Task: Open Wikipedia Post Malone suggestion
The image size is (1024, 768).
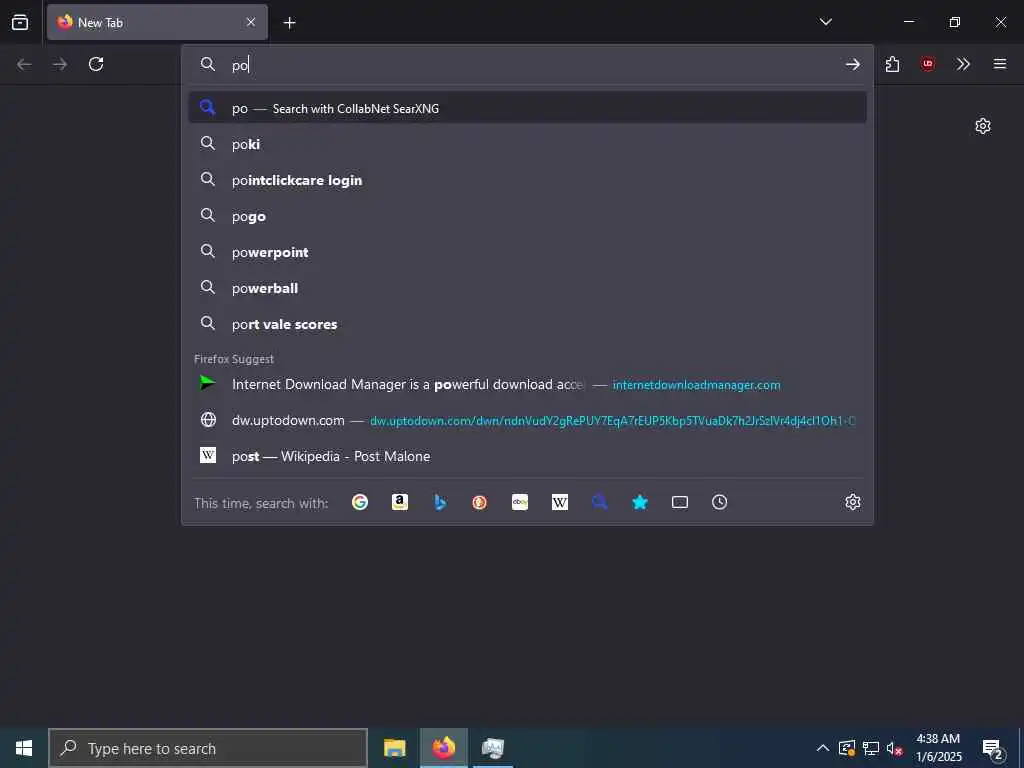Action: point(527,456)
